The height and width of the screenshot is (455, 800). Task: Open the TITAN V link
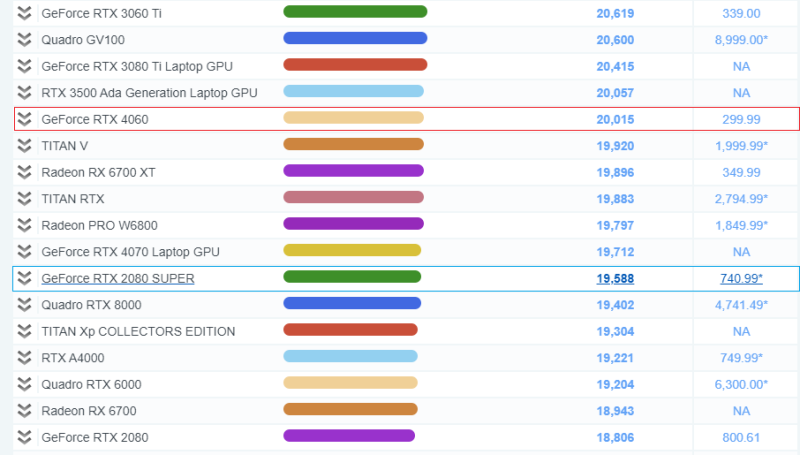click(65, 146)
